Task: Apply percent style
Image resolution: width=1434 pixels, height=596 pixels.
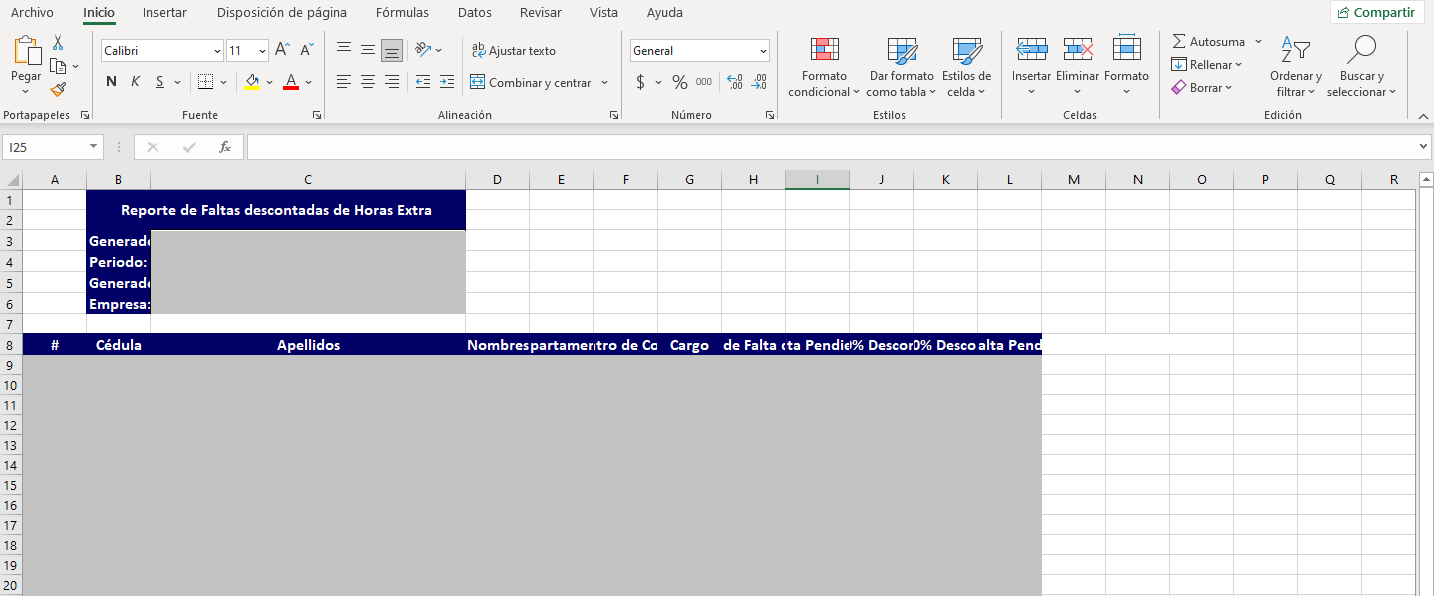Action: (680, 82)
